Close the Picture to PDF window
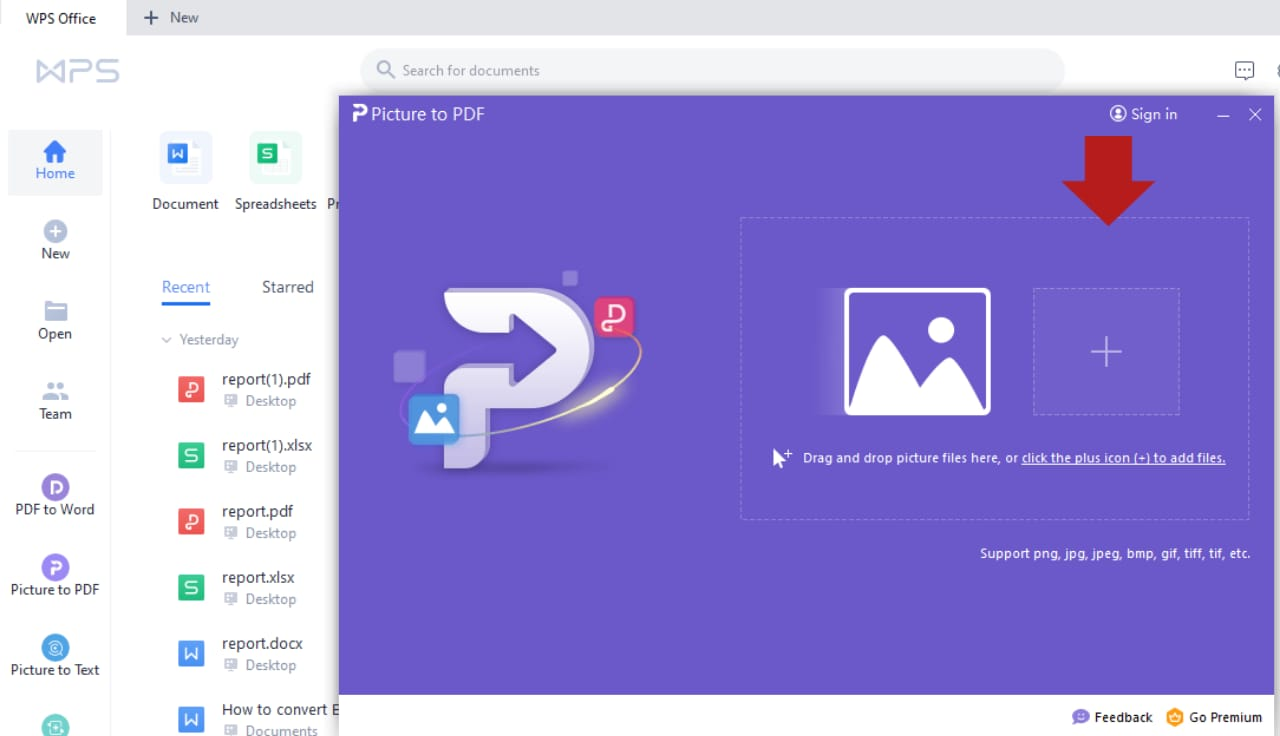The image size is (1280, 736). pyautogui.click(x=1255, y=115)
